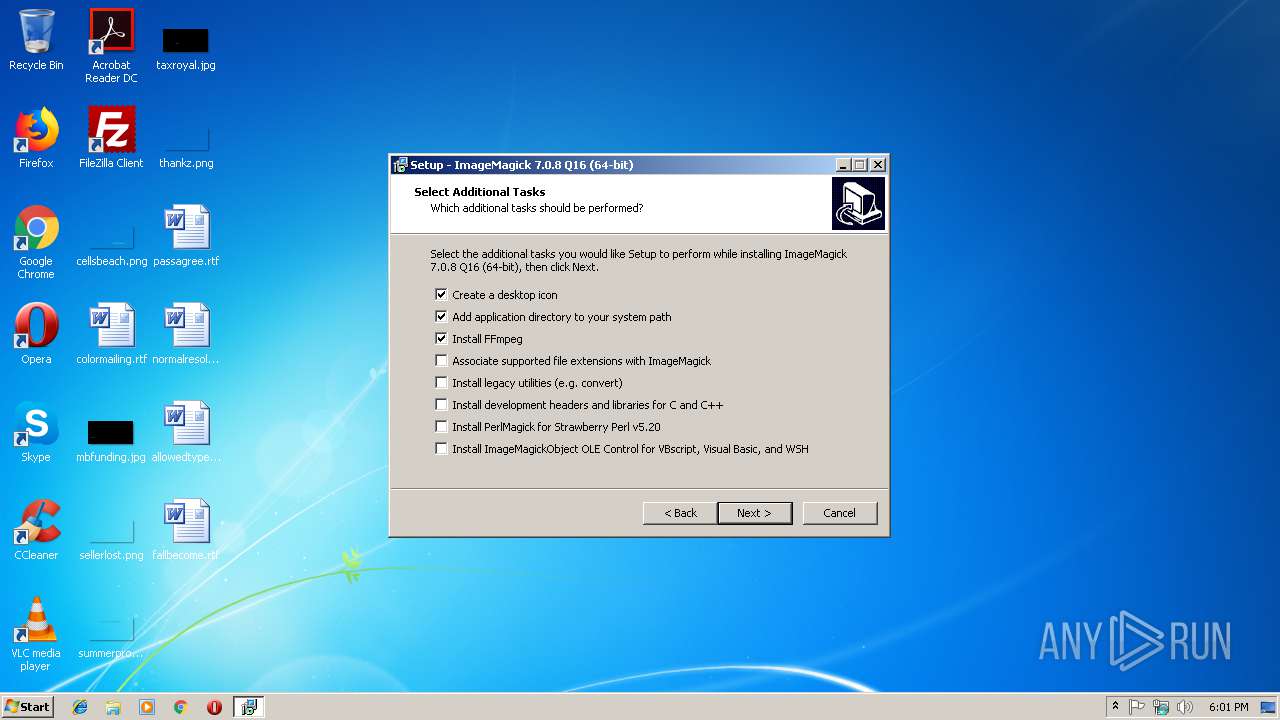The width and height of the screenshot is (1280, 720).
Task: Enable Install development headers for C and C++
Action: pos(441,405)
